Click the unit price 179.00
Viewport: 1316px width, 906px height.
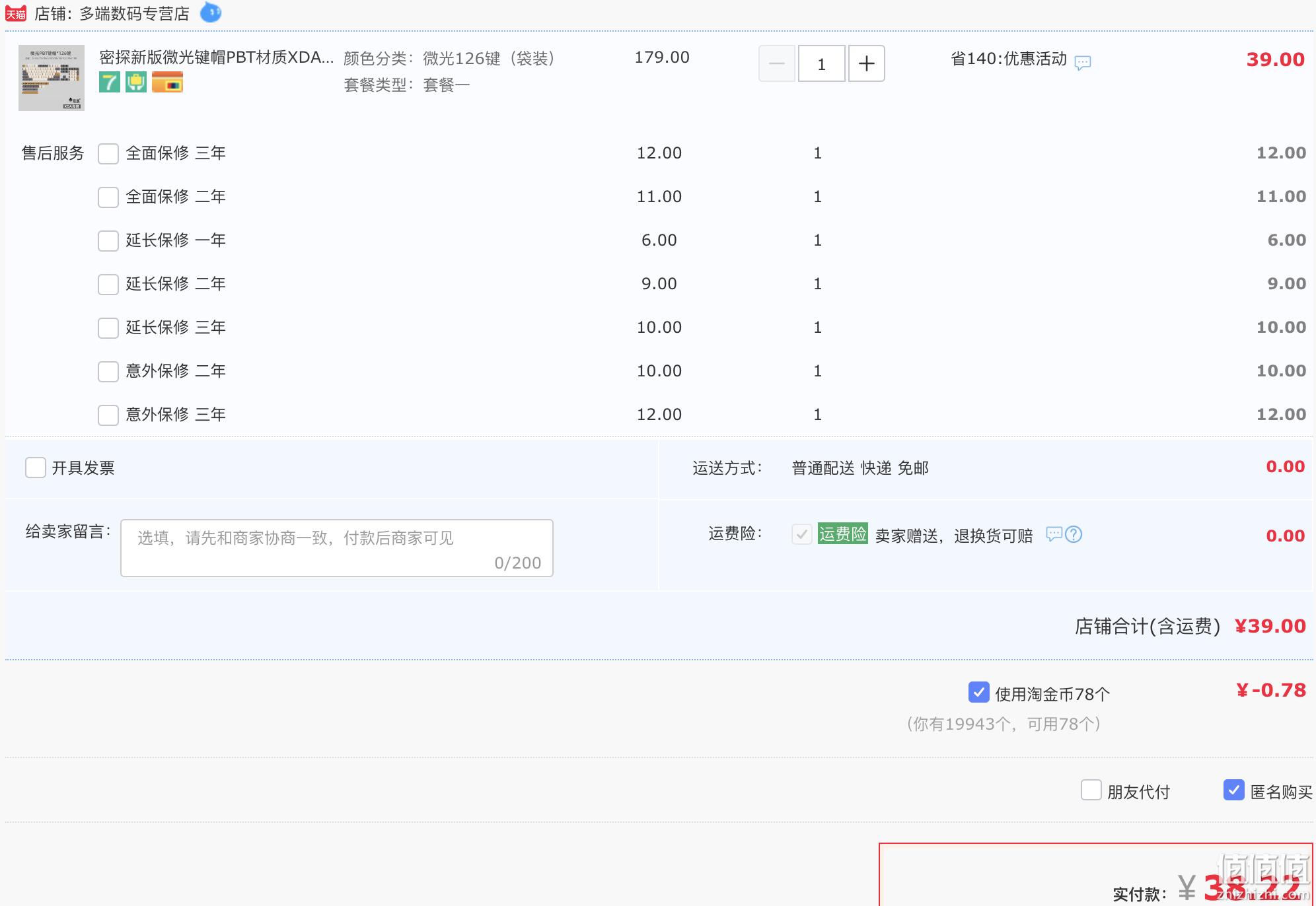[x=662, y=57]
